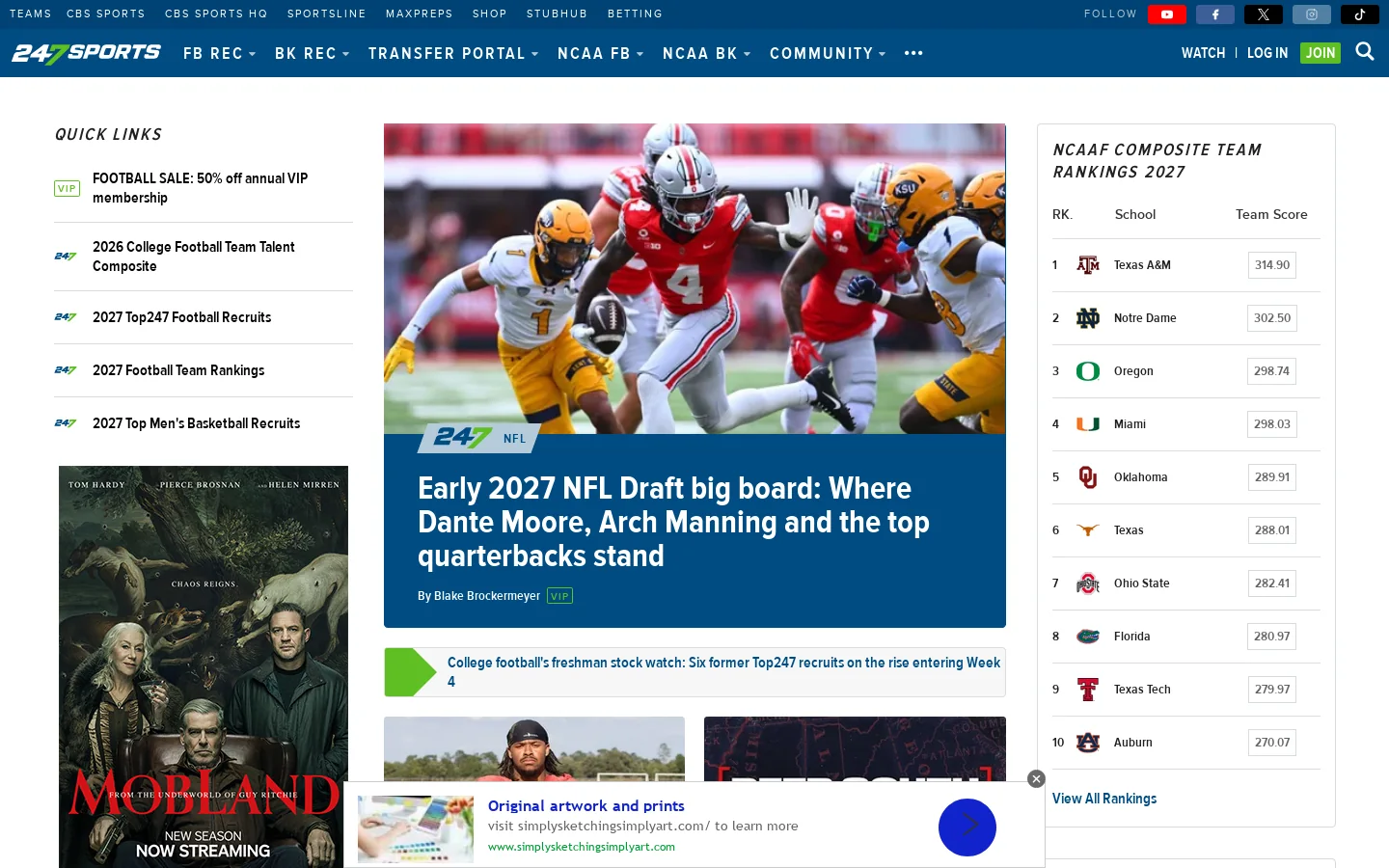Open the YouTube follow icon
The image size is (1389, 868).
click(1167, 14)
